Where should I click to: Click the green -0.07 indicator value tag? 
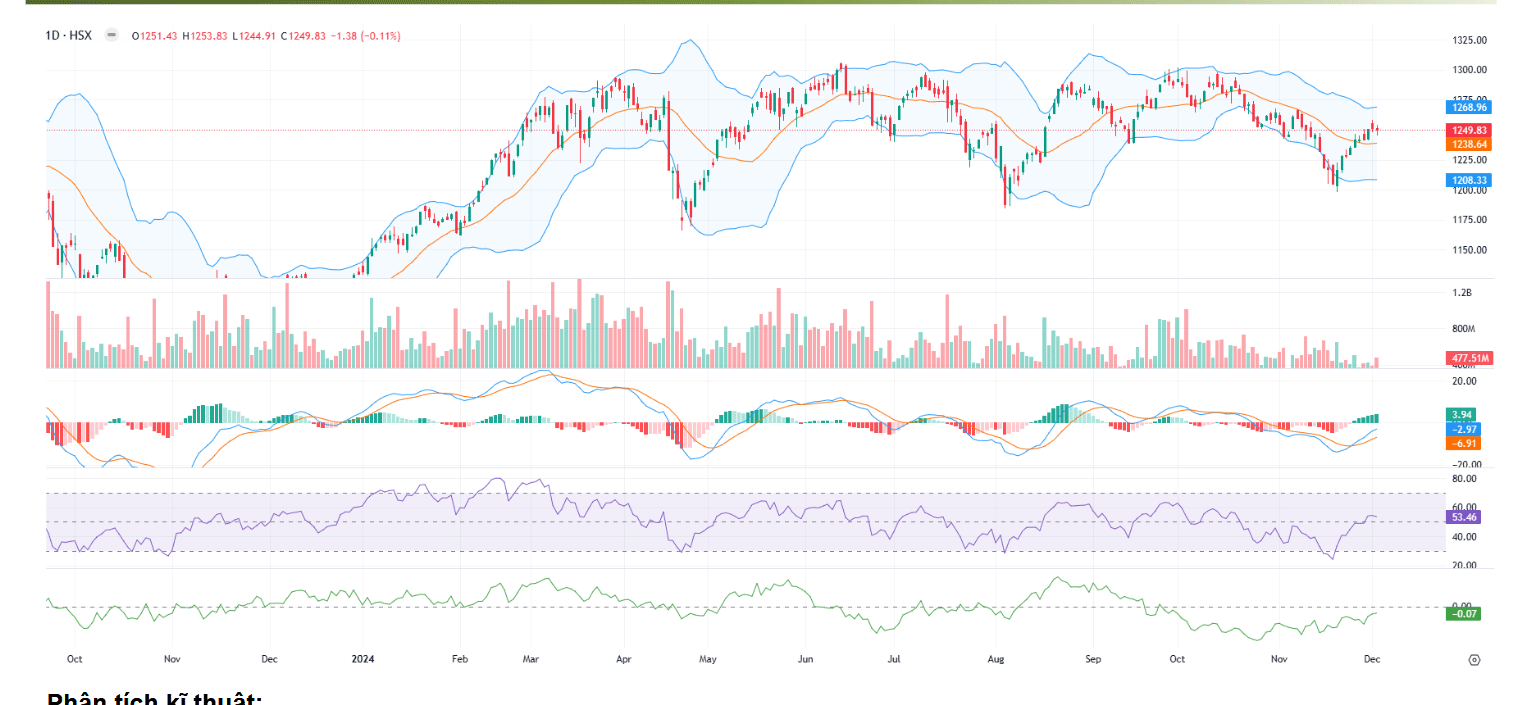(1462, 613)
